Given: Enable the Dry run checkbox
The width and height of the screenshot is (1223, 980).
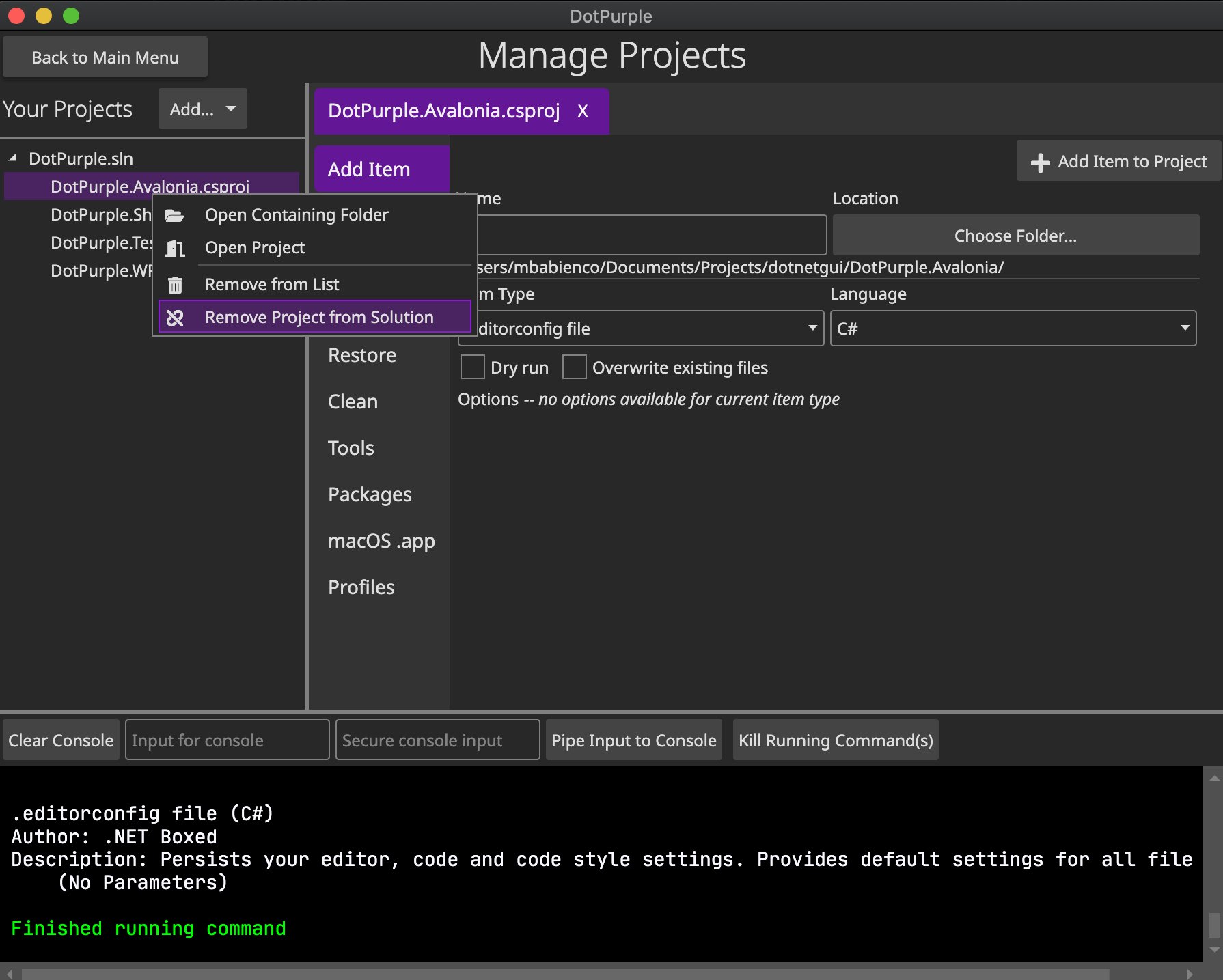Looking at the screenshot, I should pyautogui.click(x=472, y=367).
